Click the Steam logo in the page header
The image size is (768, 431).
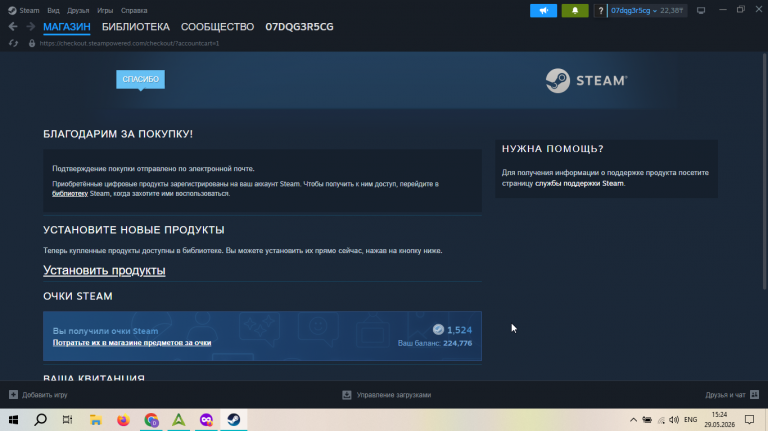pyautogui.click(x=586, y=80)
